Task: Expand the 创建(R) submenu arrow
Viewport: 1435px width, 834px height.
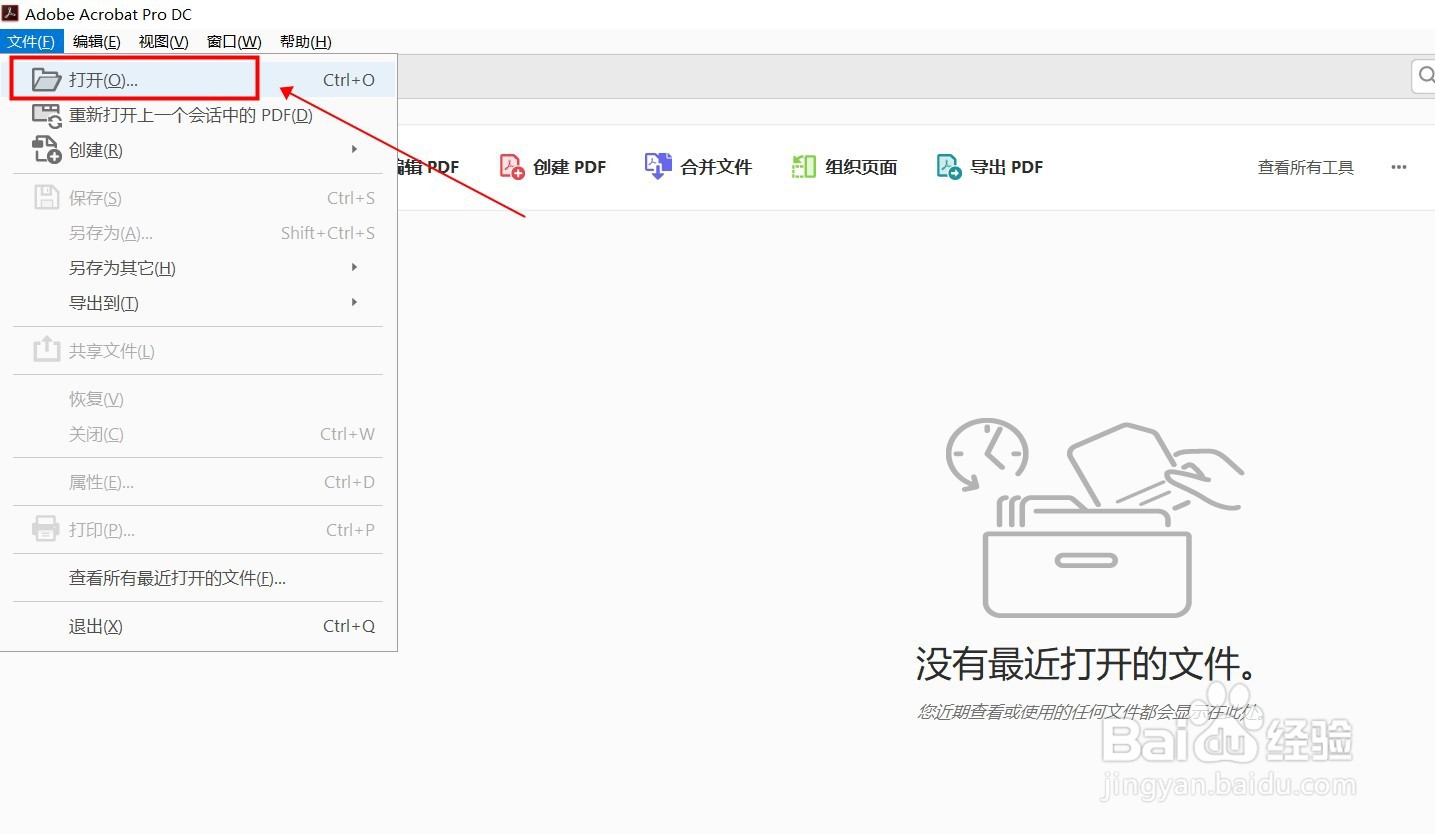Action: tap(355, 149)
